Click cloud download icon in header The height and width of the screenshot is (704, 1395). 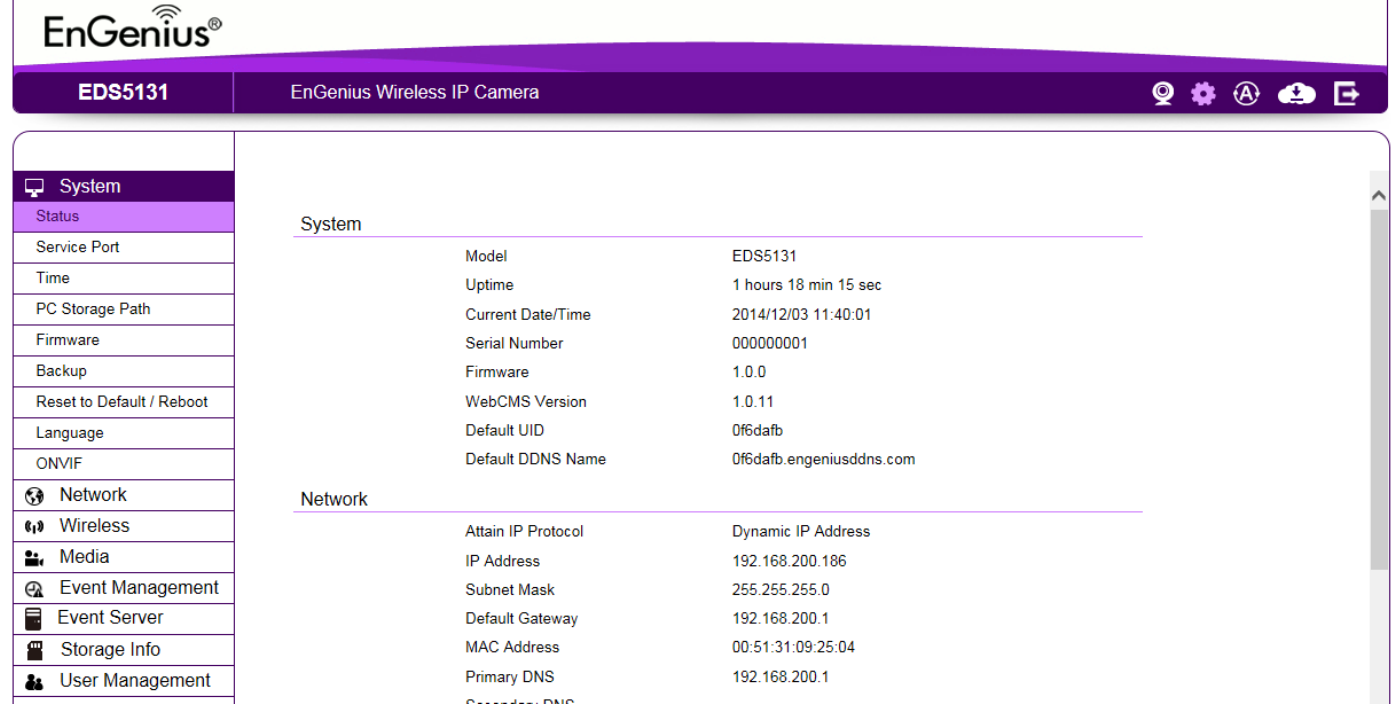[1296, 93]
